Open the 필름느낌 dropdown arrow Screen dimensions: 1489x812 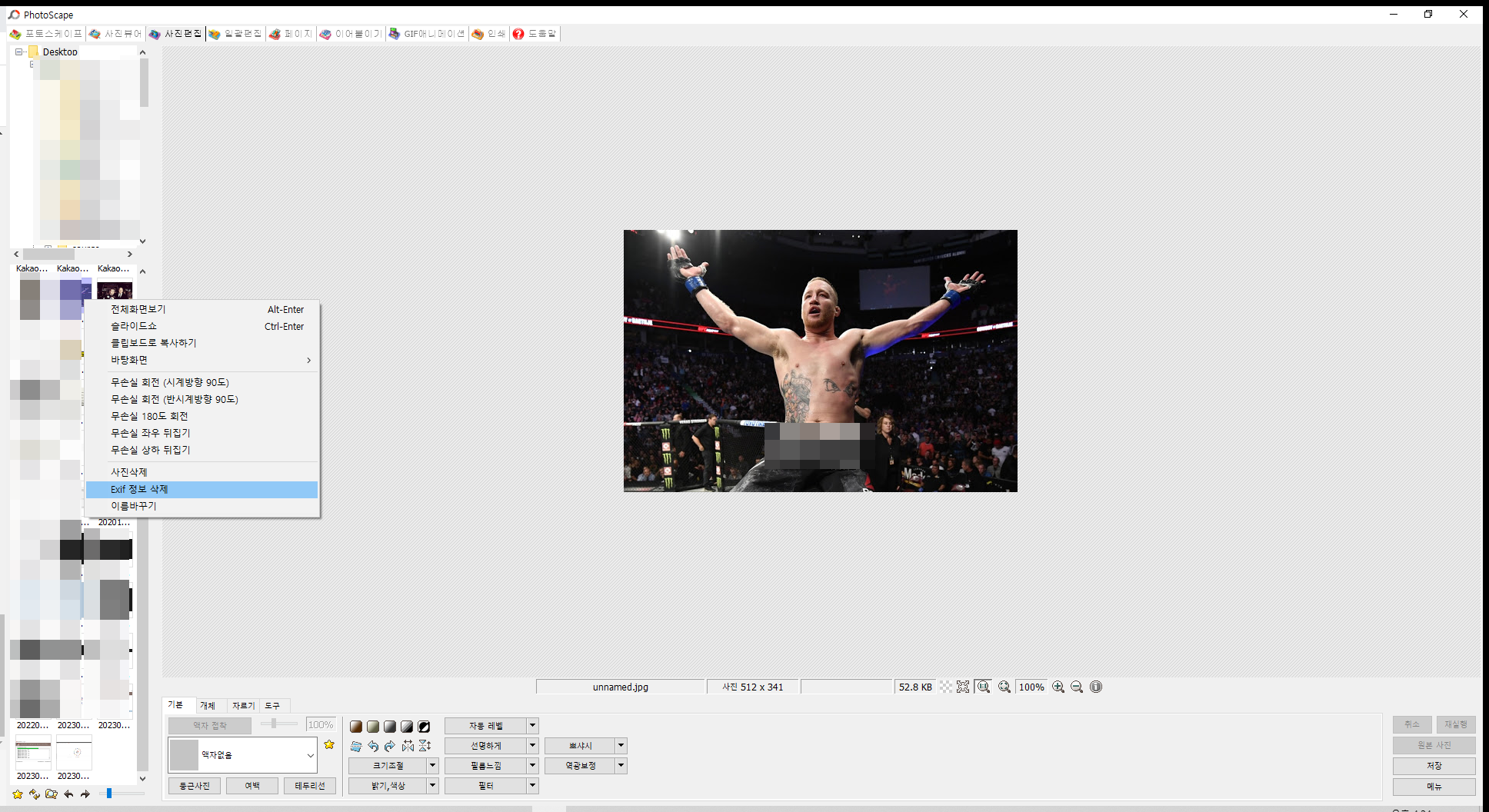click(x=532, y=766)
